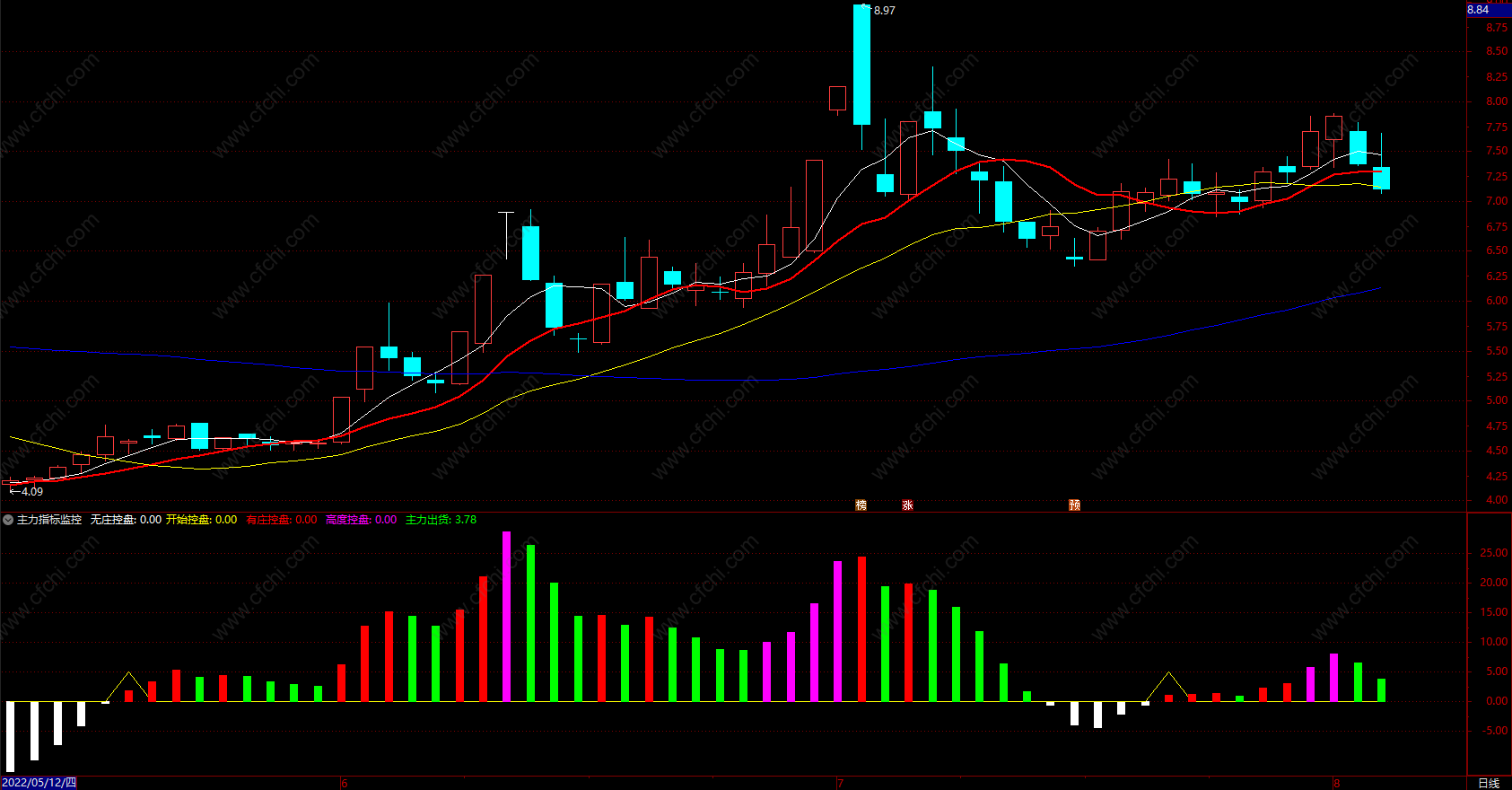Click month 6 timeline marker
1512x790 pixels.
coord(344,783)
